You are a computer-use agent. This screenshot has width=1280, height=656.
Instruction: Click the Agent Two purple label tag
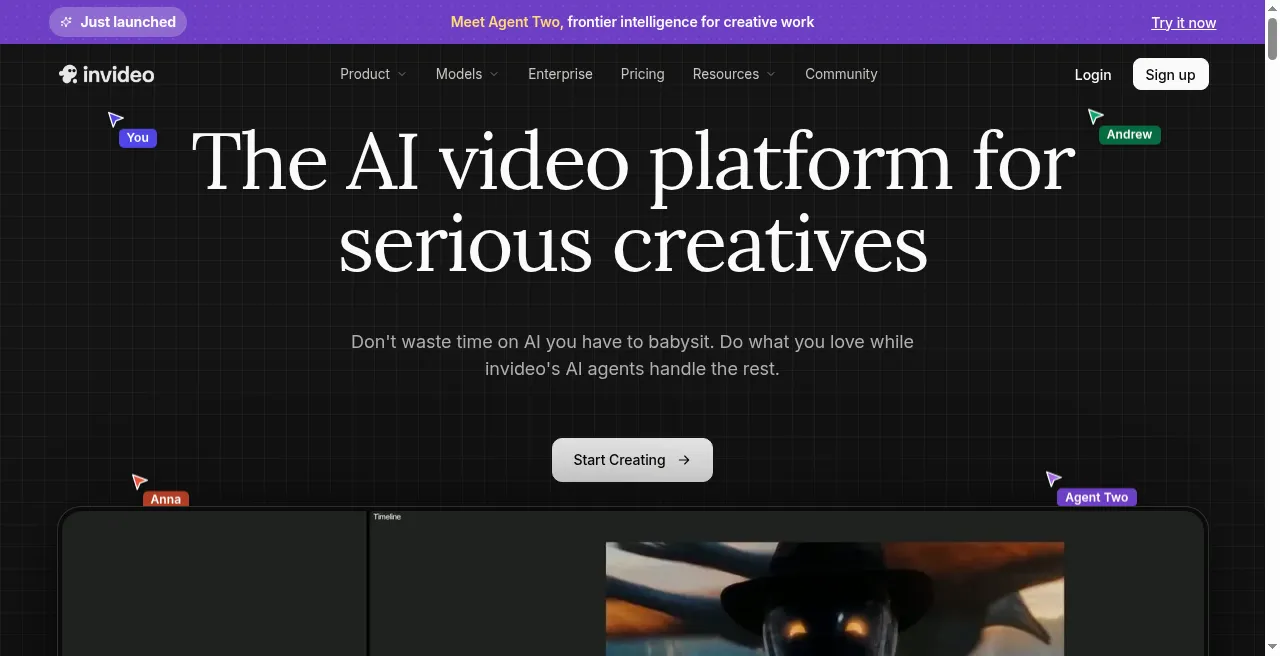1097,497
